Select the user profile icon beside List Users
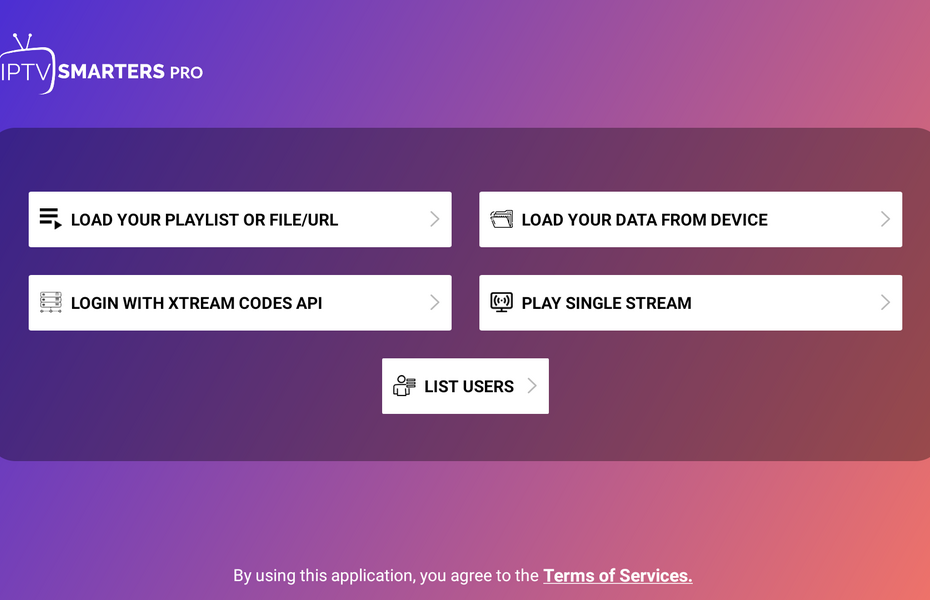Screen dimensions: 930x600 coord(403,386)
